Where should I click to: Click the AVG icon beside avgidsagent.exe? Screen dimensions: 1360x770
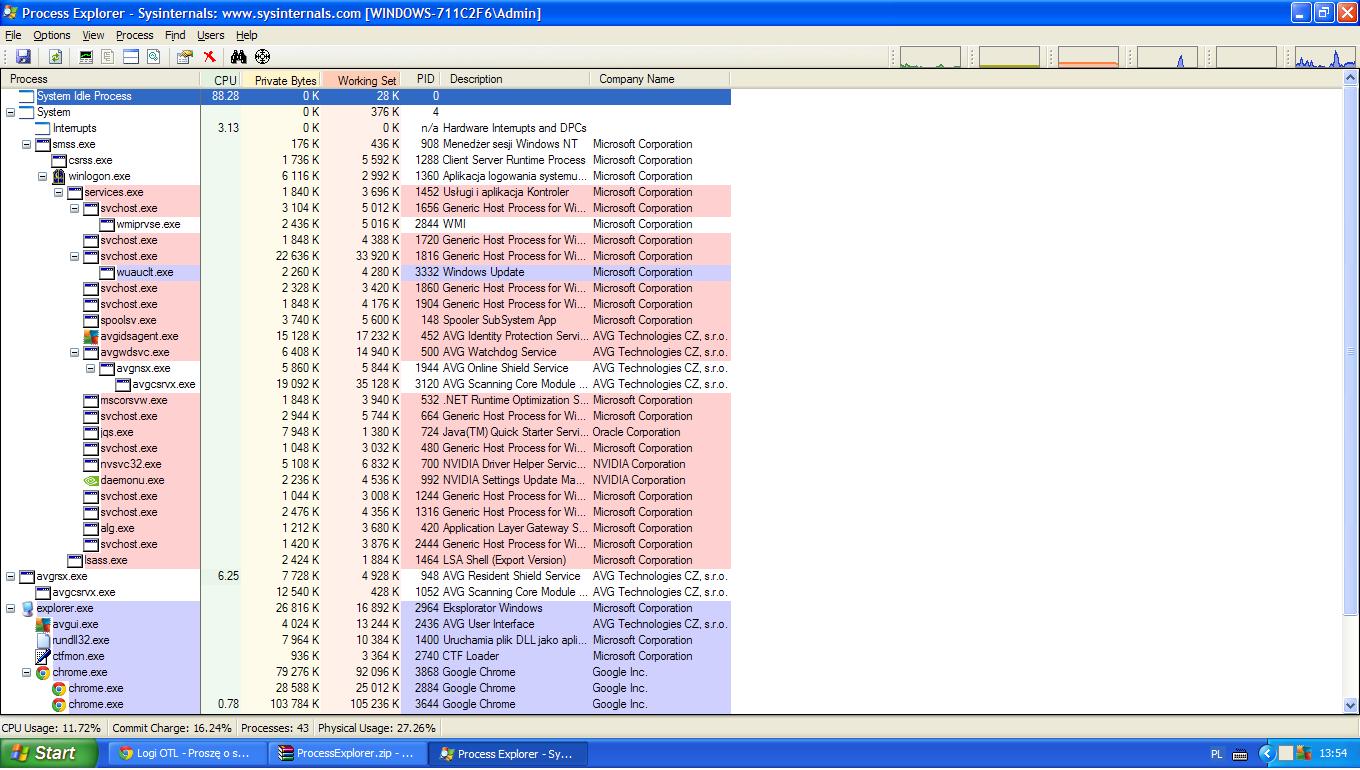(x=92, y=336)
